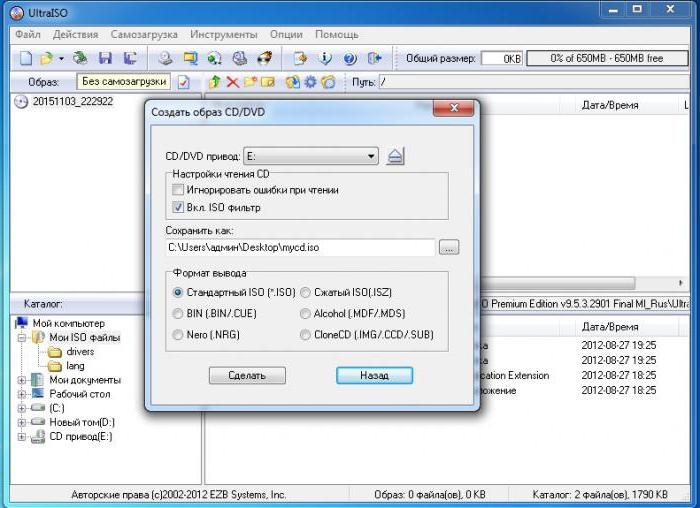This screenshot has height=508, width=700.
Task: Select Сжатый ISO (.ISZ) format
Action: pyautogui.click(x=305, y=292)
